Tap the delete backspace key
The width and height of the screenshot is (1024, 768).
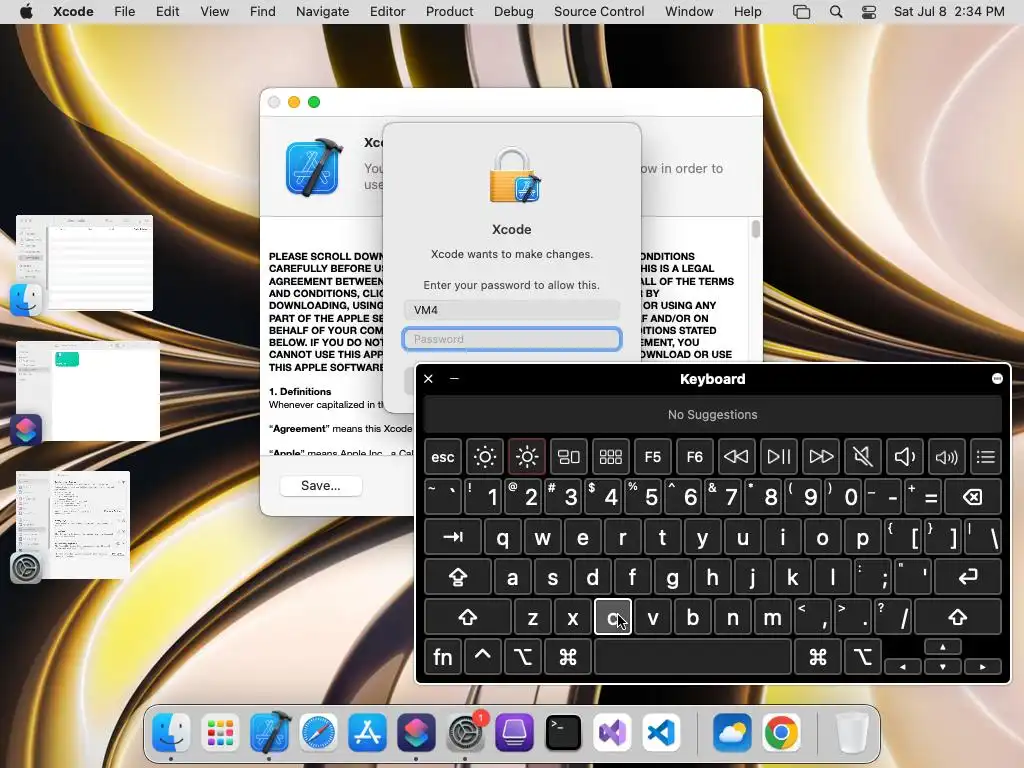[x=972, y=497]
